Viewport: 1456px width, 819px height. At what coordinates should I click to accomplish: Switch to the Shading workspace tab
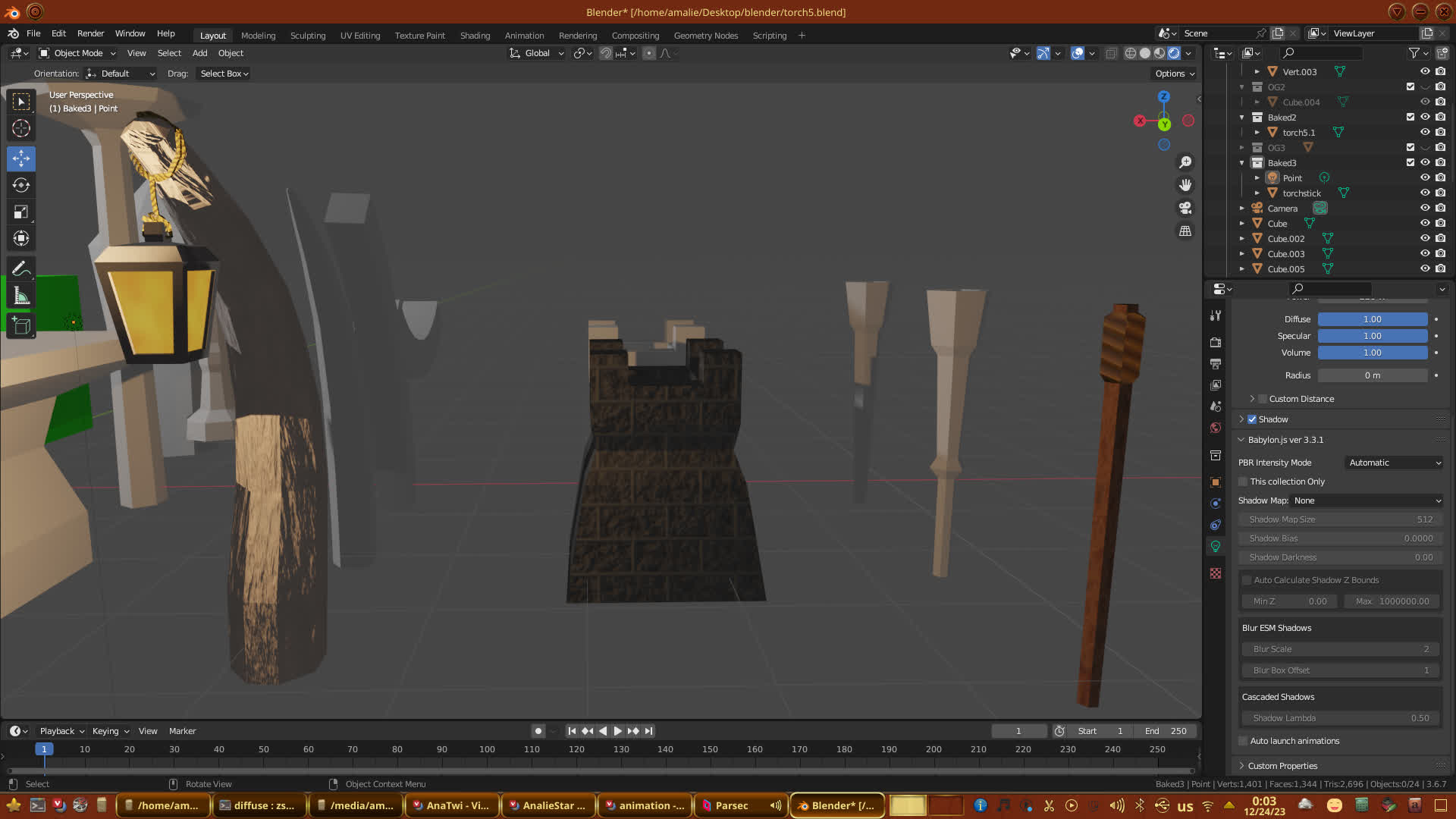475,36
